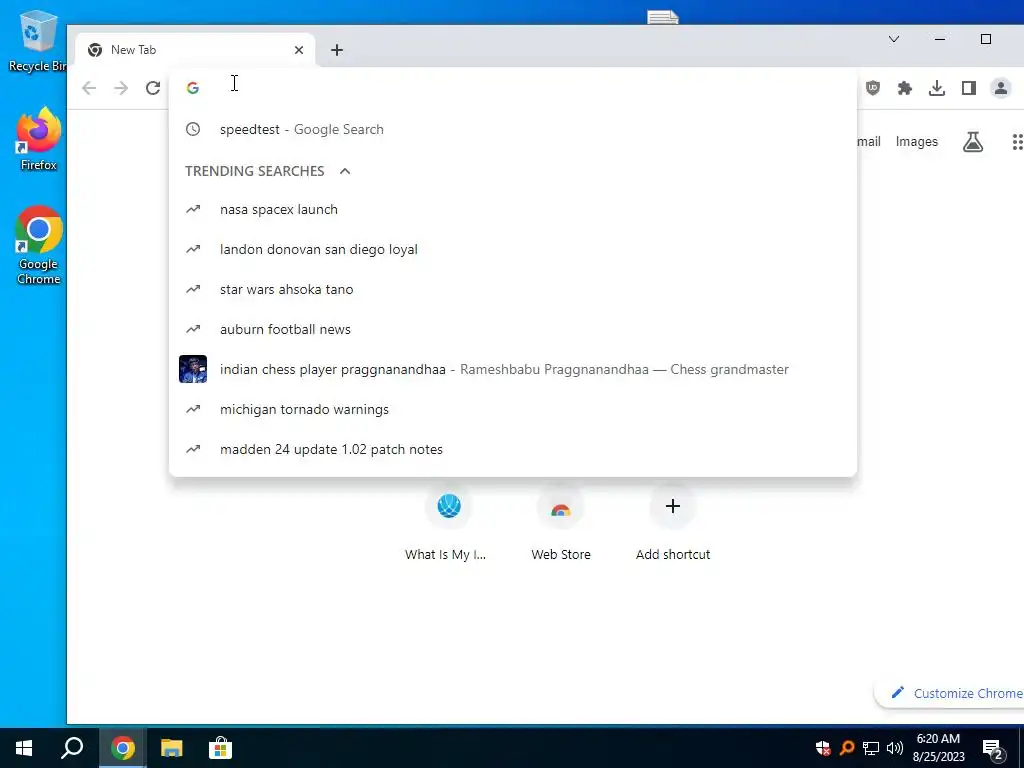Choose auburn football news suggestion
1024x768 pixels.
513,329
